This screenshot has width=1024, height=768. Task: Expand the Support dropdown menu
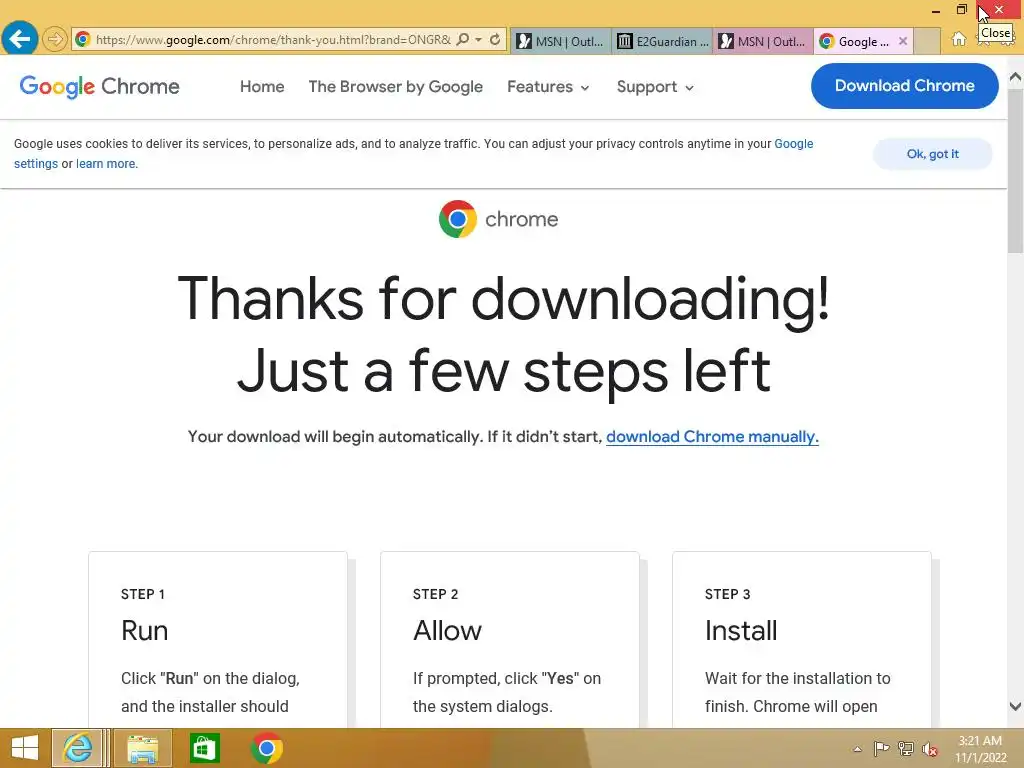point(655,87)
